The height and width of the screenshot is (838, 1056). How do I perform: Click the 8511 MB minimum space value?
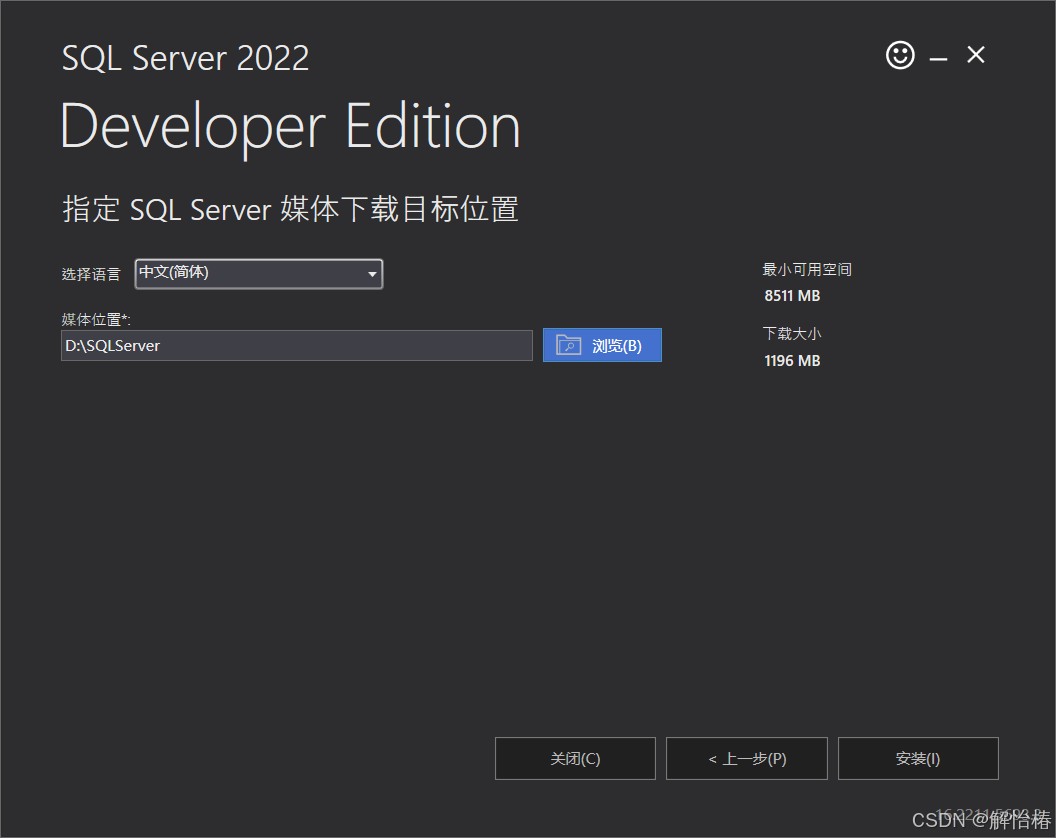pos(792,296)
